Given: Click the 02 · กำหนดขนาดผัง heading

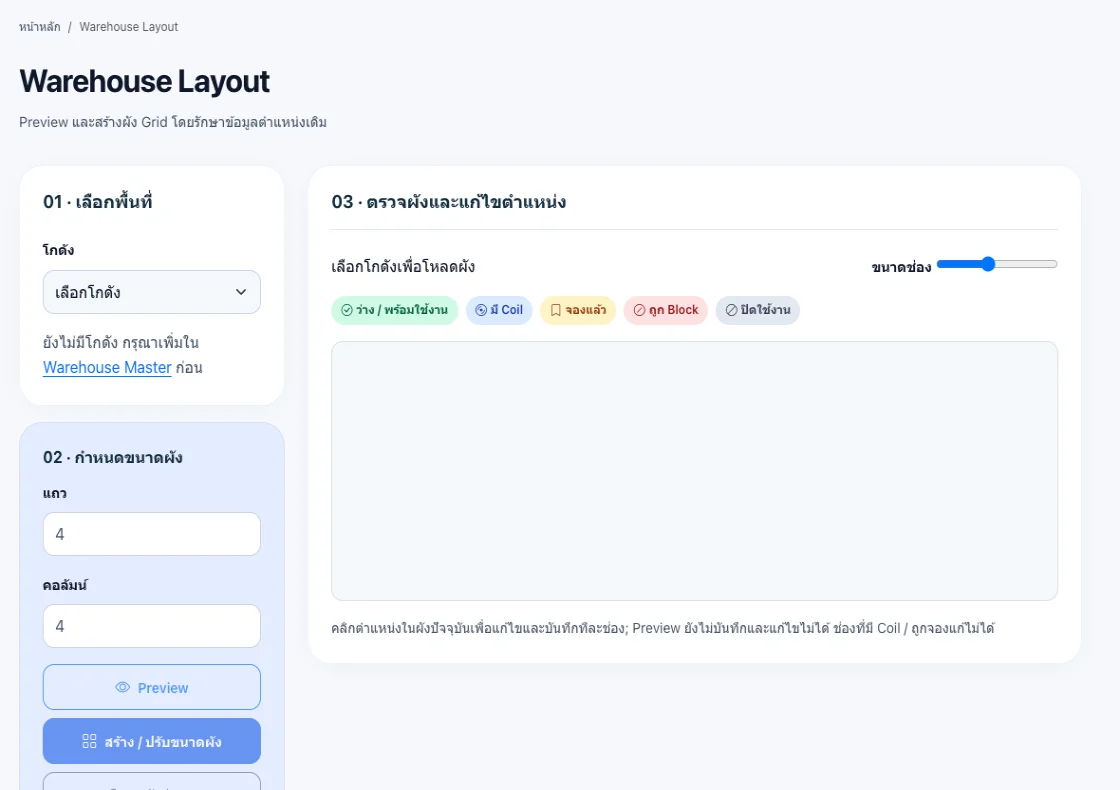Looking at the screenshot, I should (113, 457).
